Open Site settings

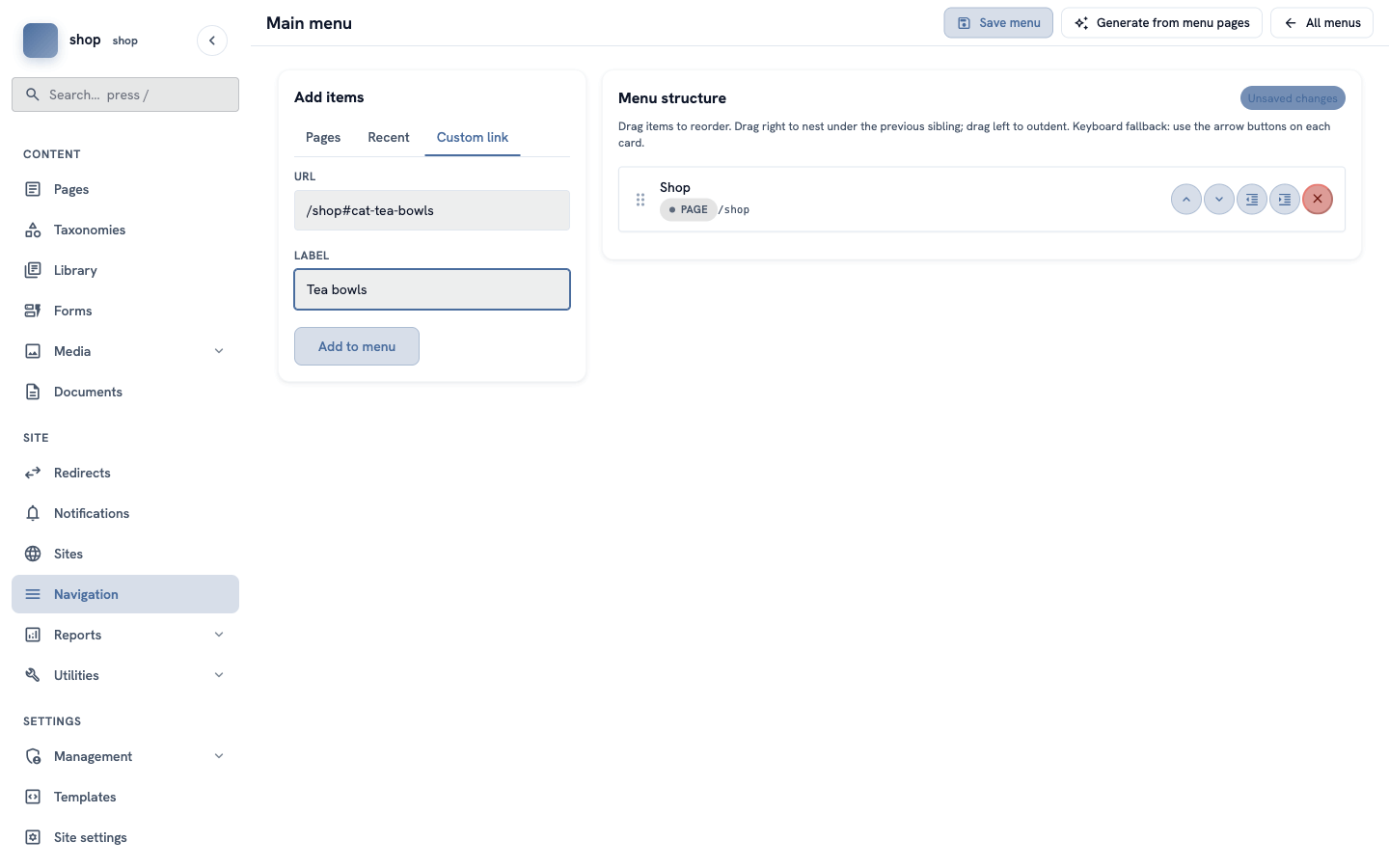click(125, 837)
